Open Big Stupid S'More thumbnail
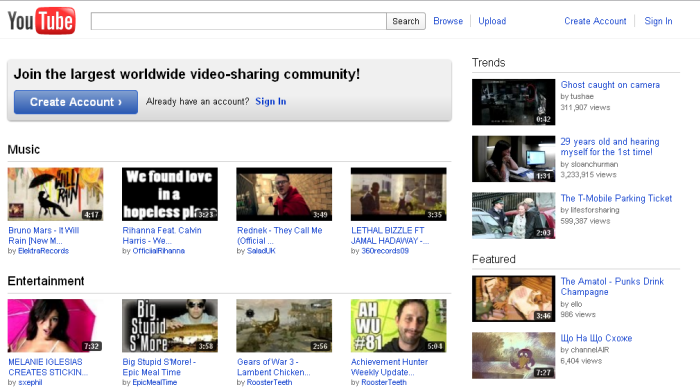Image resolution: width=700 pixels, height=389 pixels. [170, 326]
